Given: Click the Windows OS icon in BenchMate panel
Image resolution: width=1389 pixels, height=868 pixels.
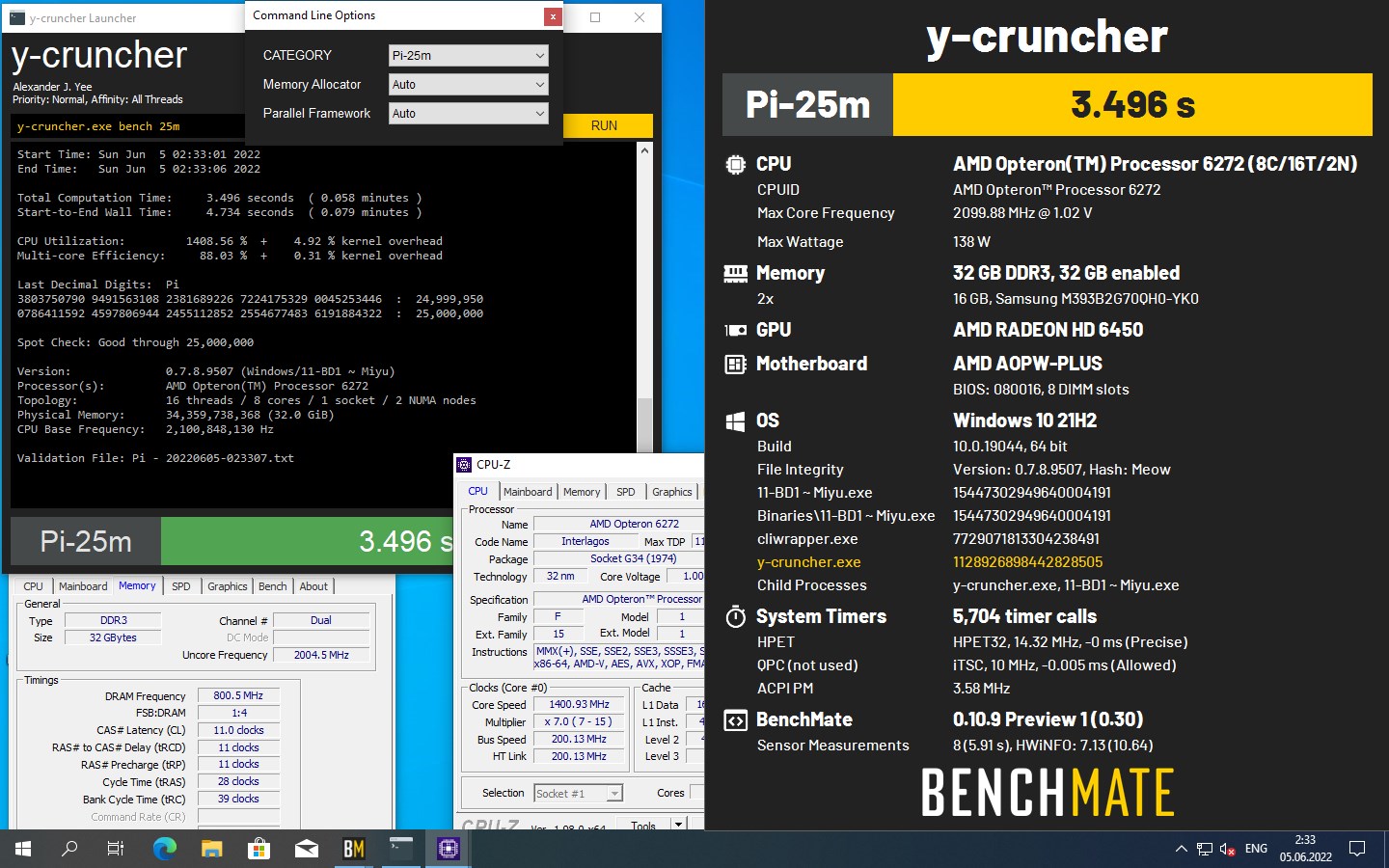Looking at the screenshot, I should pos(735,421).
